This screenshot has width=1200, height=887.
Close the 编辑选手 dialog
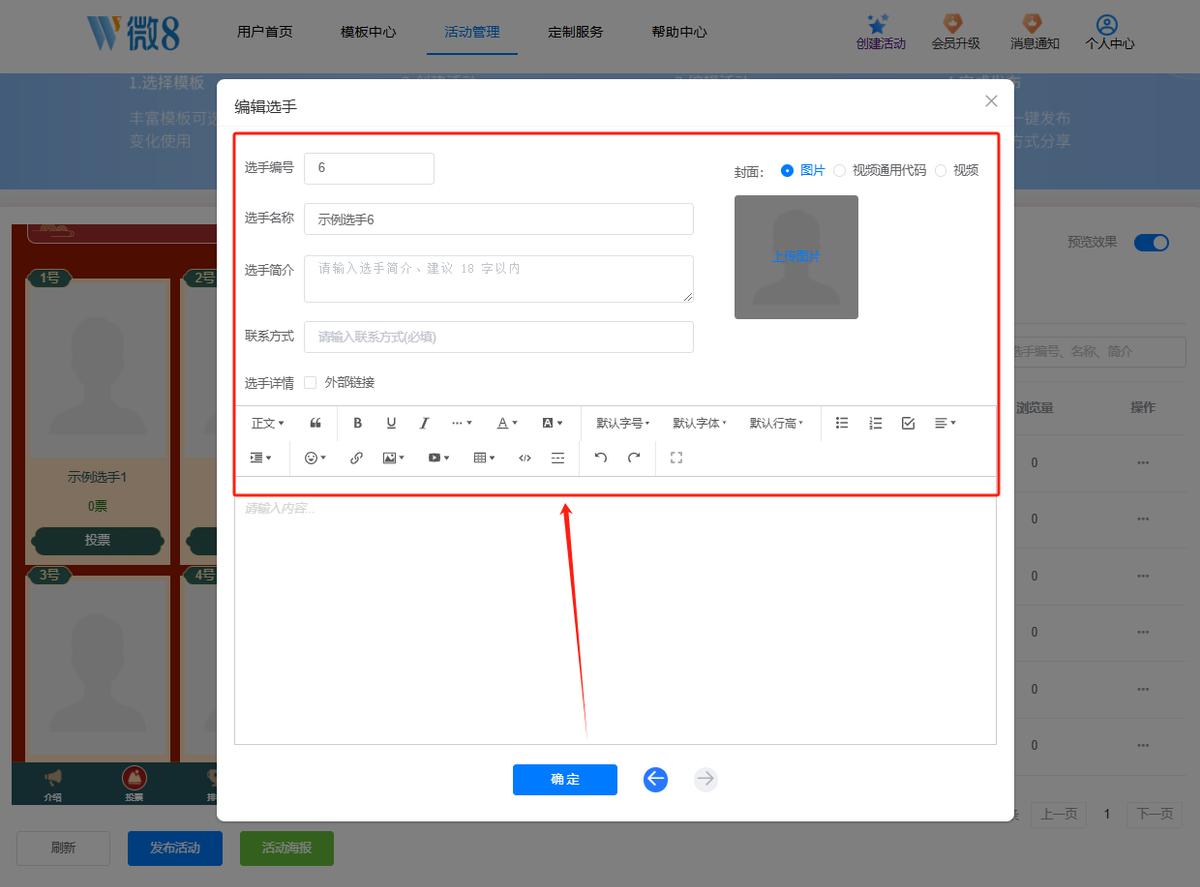point(991,101)
